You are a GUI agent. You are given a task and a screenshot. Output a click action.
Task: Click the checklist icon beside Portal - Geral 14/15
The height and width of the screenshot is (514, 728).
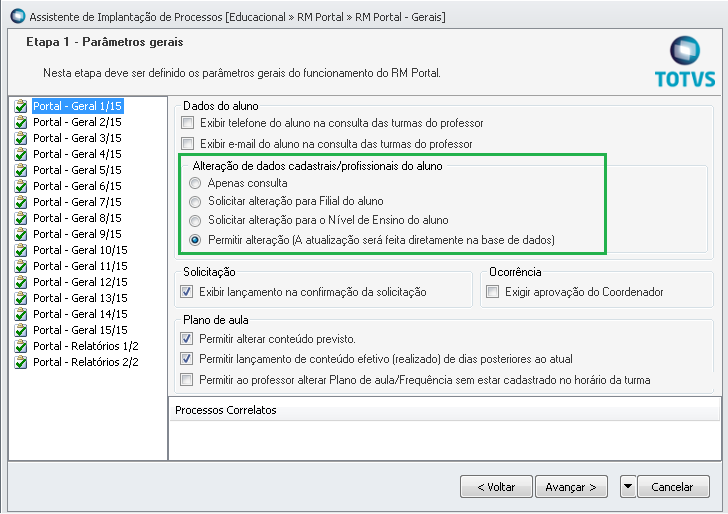pos(21,314)
